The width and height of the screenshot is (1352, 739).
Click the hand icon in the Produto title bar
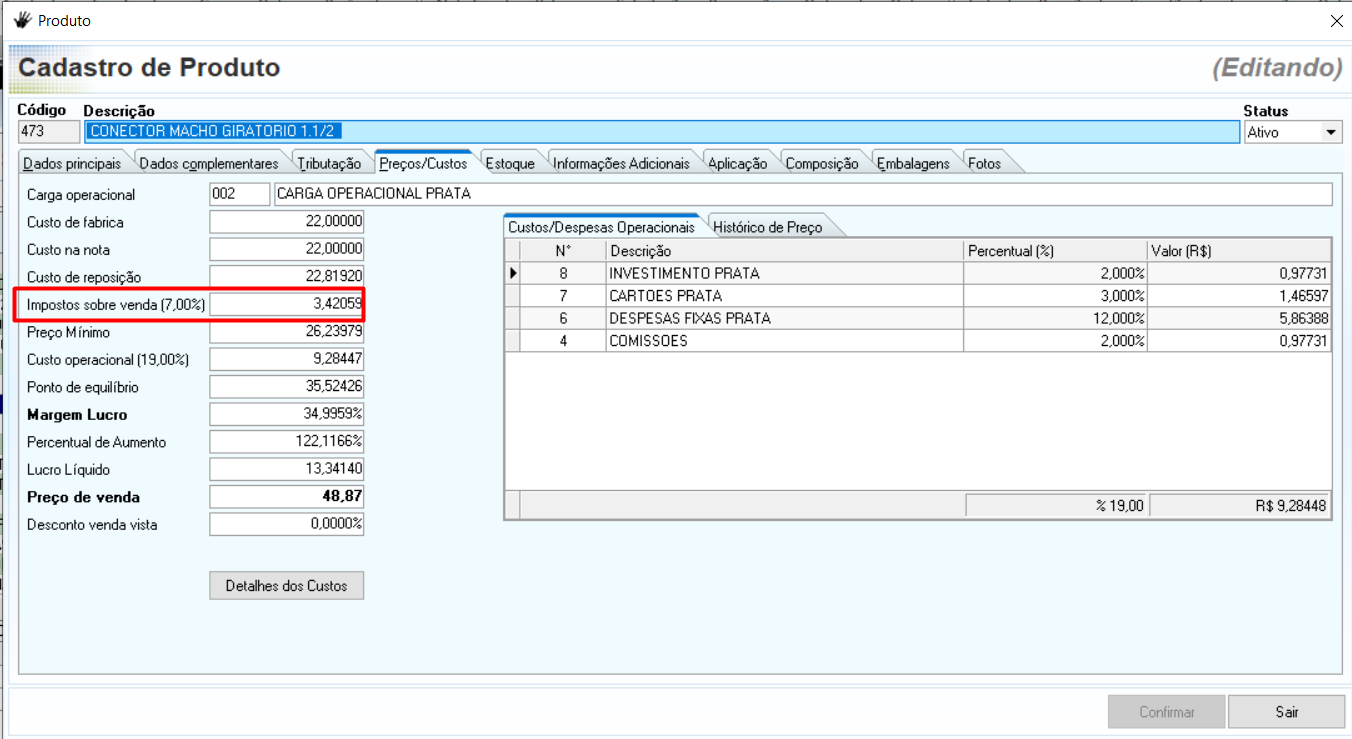click(x=22, y=20)
